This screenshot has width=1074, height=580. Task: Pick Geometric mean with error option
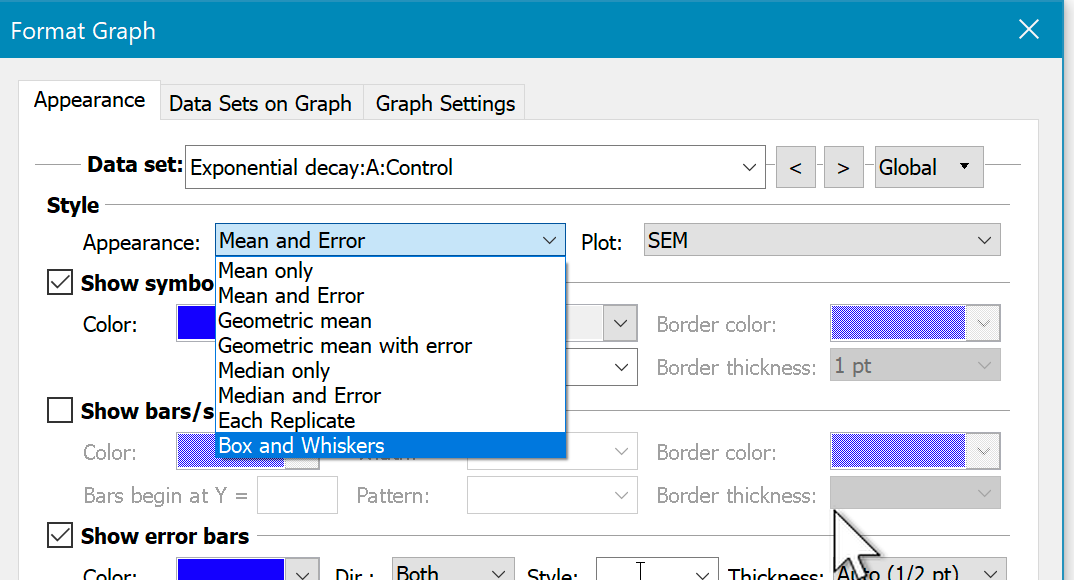tap(345, 346)
